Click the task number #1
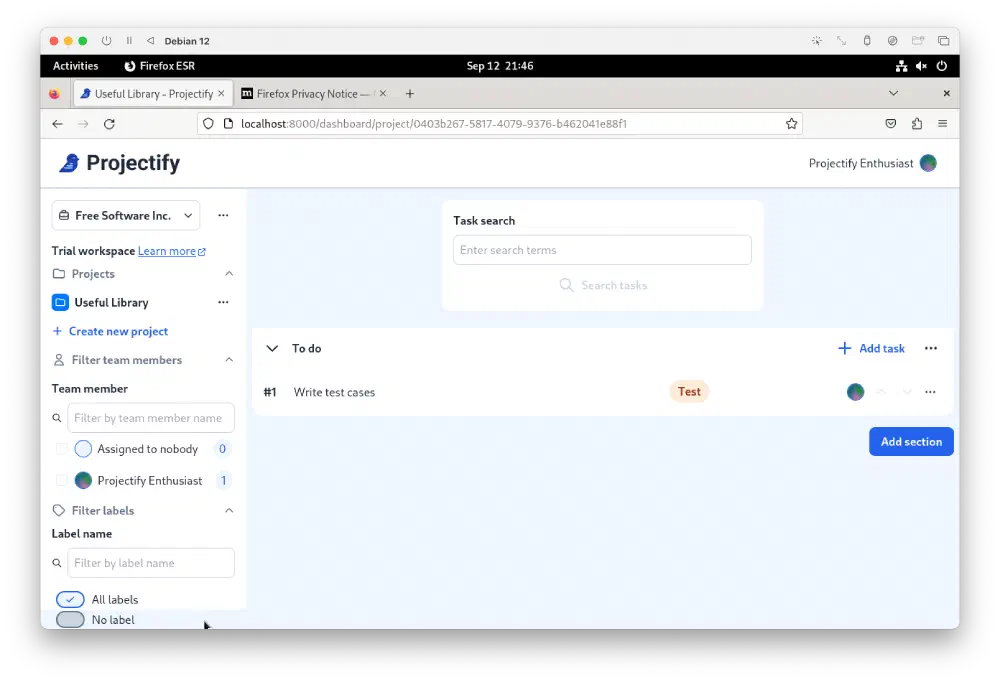The width and height of the screenshot is (1000, 682). 270,392
